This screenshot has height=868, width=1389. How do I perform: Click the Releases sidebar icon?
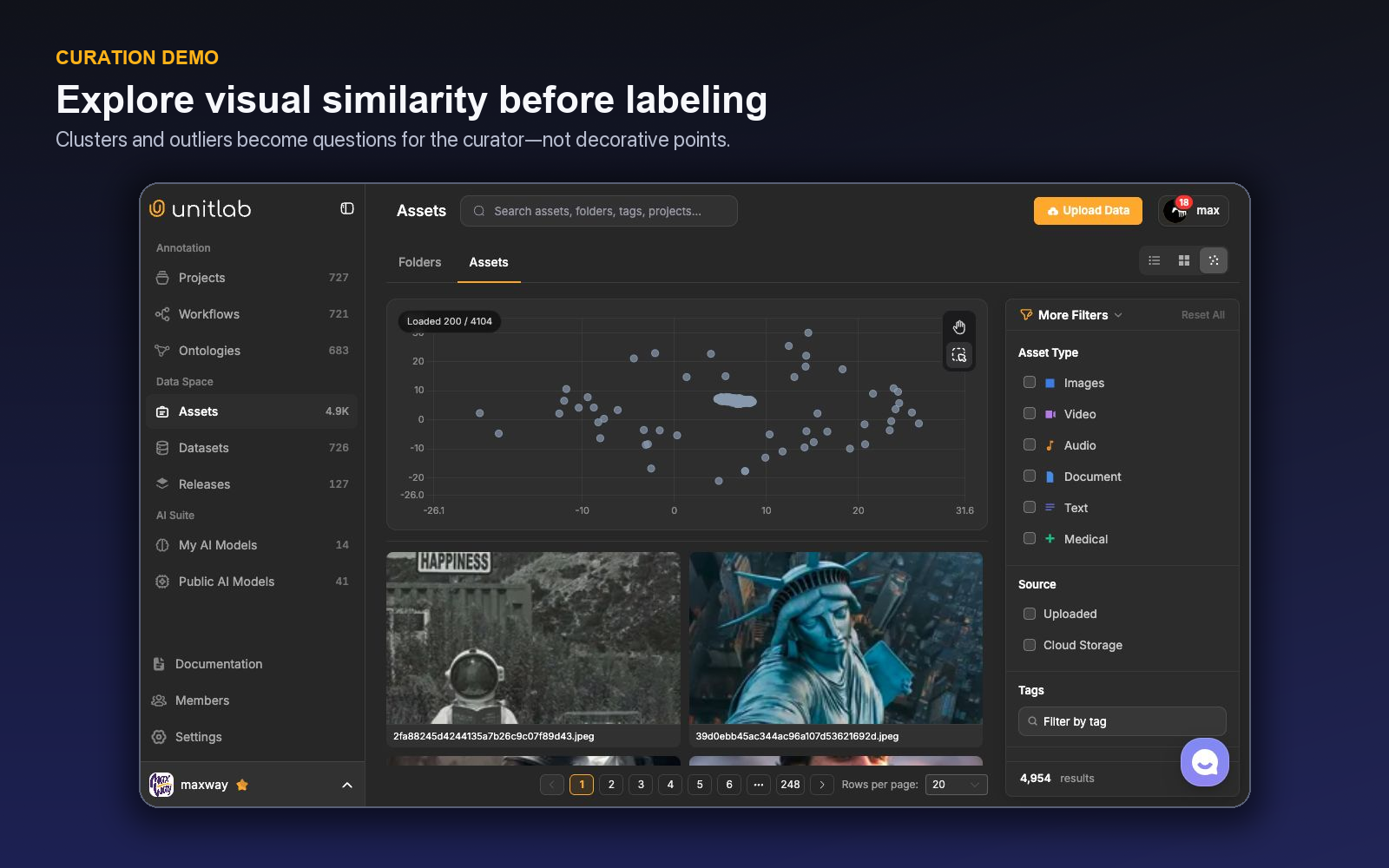(162, 484)
